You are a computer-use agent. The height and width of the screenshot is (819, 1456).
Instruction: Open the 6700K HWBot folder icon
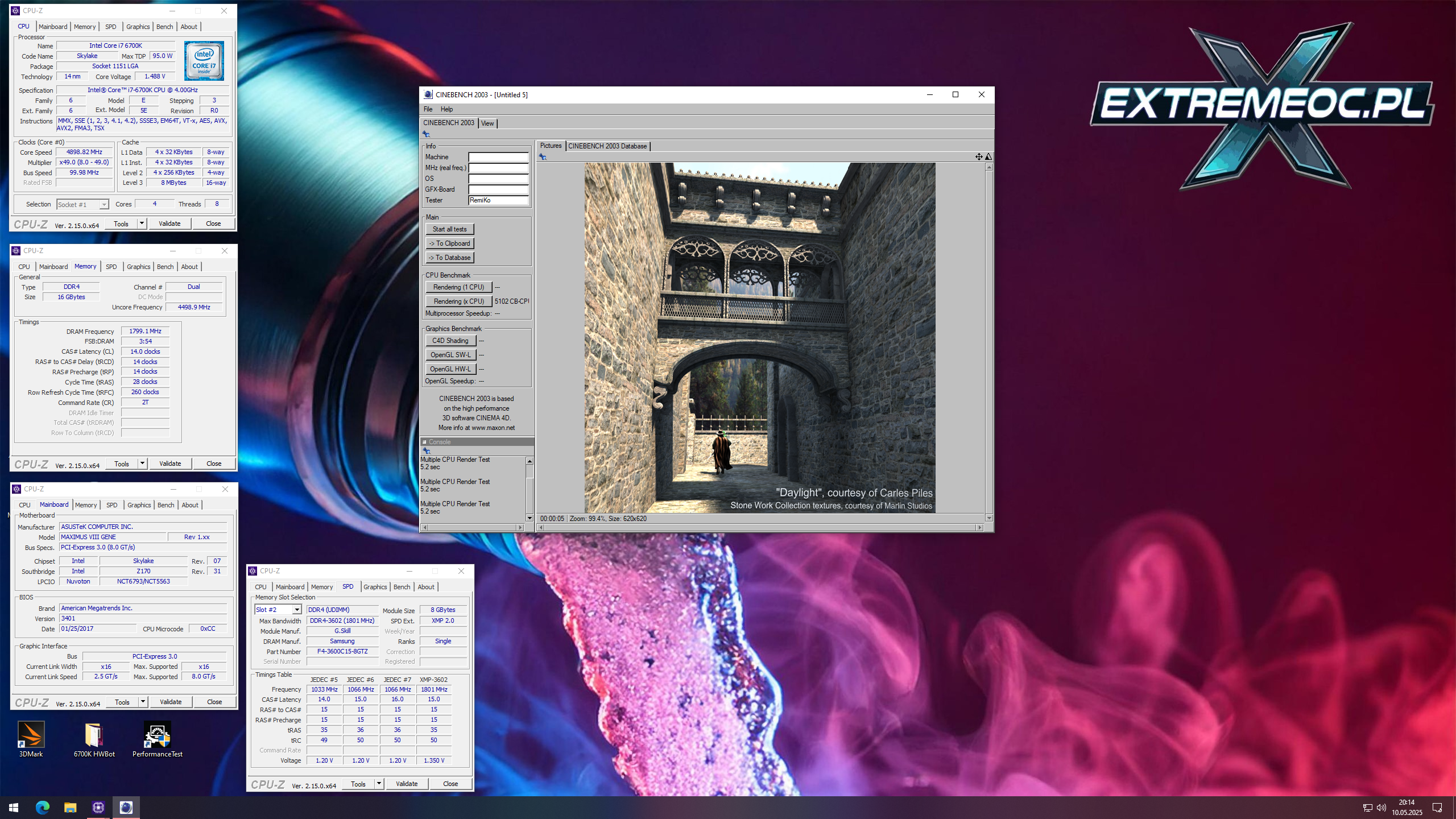(94, 735)
